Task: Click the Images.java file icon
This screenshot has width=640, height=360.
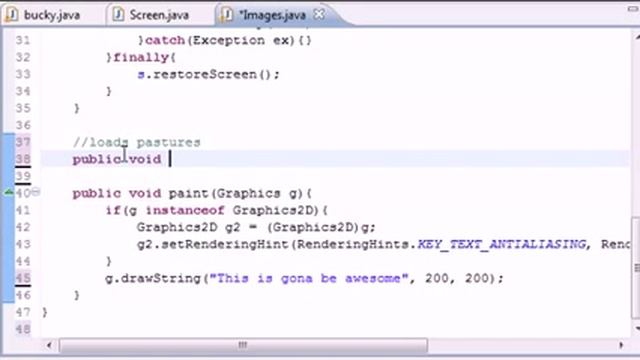Action: pos(226,15)
